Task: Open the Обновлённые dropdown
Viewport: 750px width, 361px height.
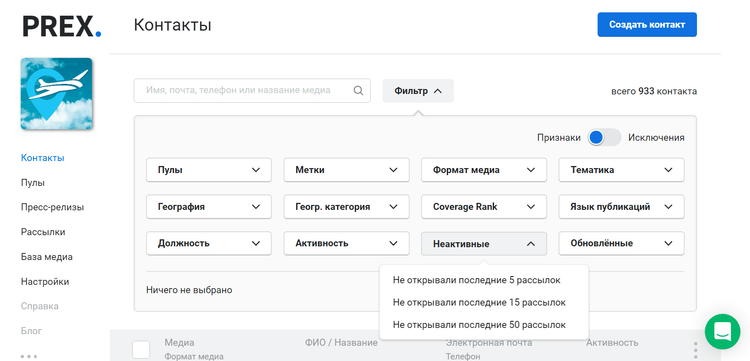Action: pyautogui.click(x=621, y=243)
